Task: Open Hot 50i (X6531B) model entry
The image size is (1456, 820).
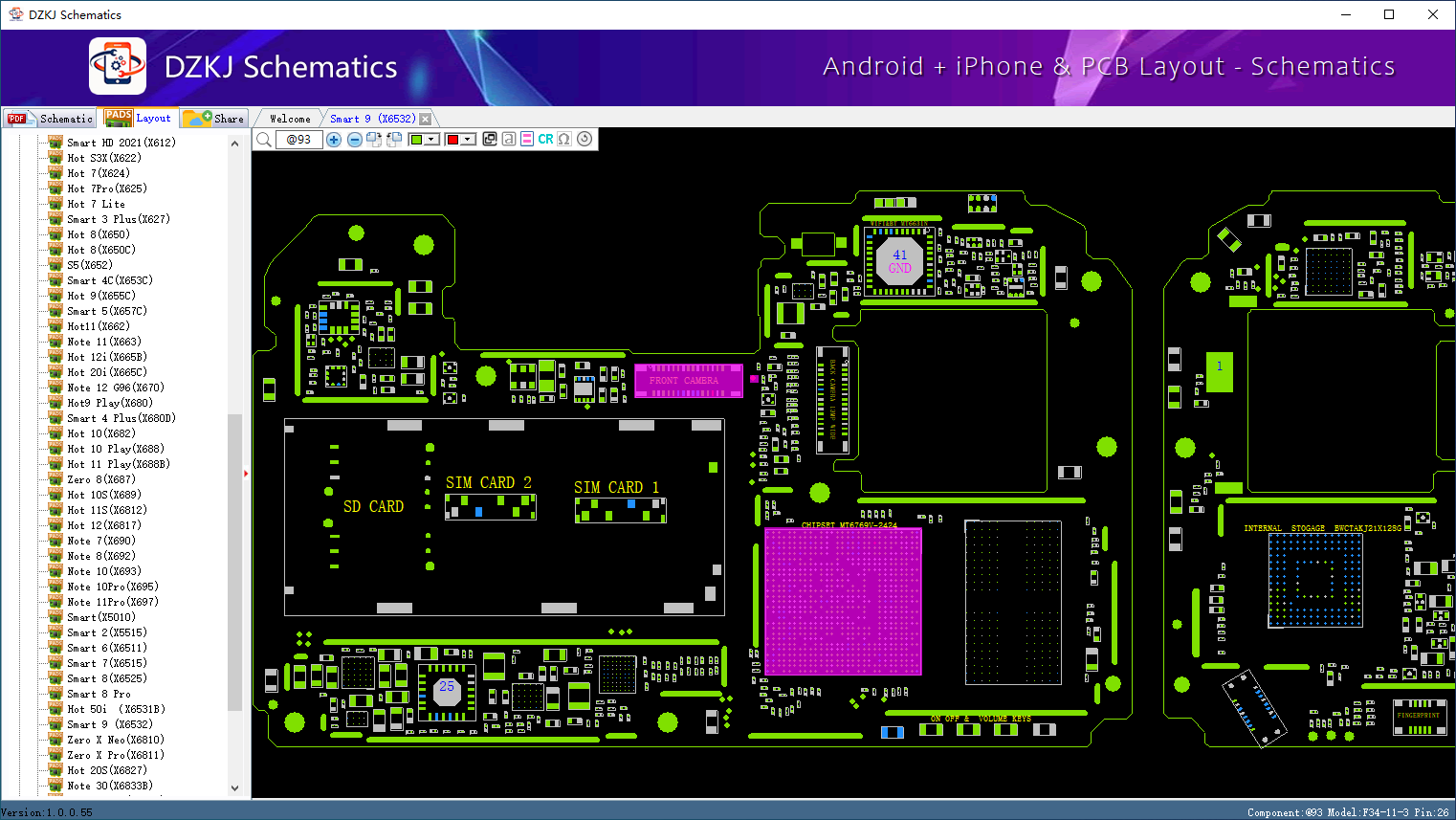Action: click(x=116, y=709)
